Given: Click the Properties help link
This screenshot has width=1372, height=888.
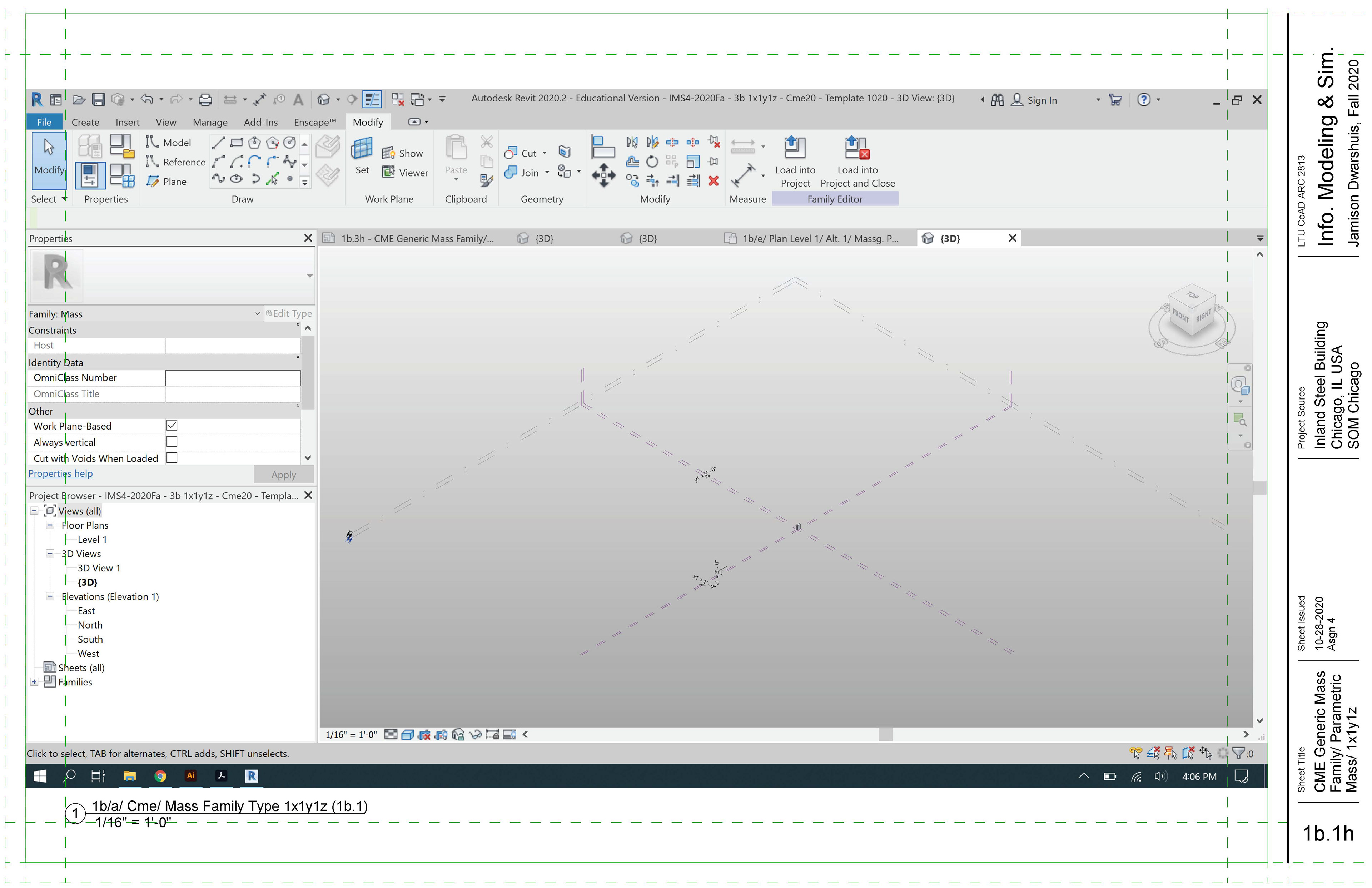Looking at the screenshot, I should tap(60, 473).
